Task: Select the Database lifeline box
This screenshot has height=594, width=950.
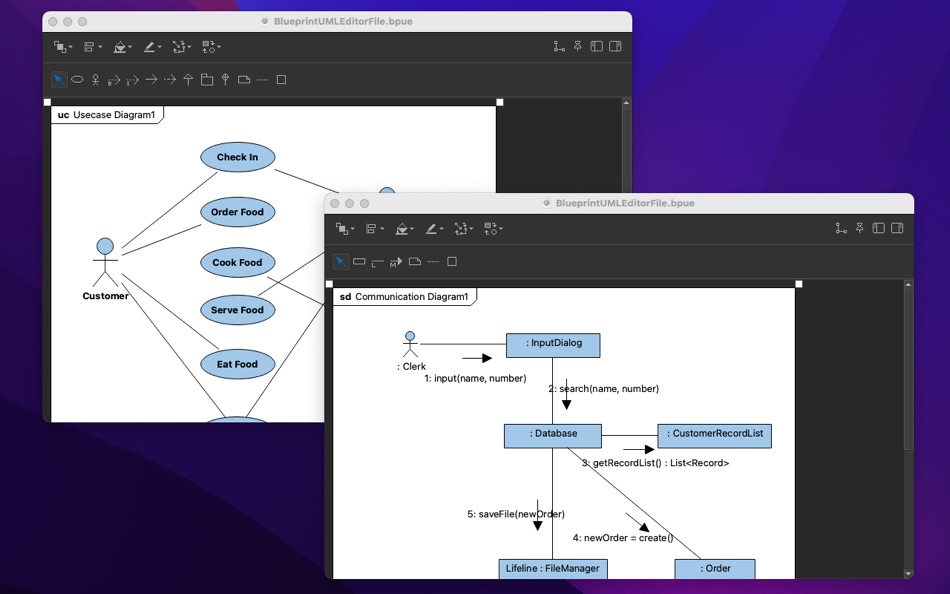Action: [553, 436]
